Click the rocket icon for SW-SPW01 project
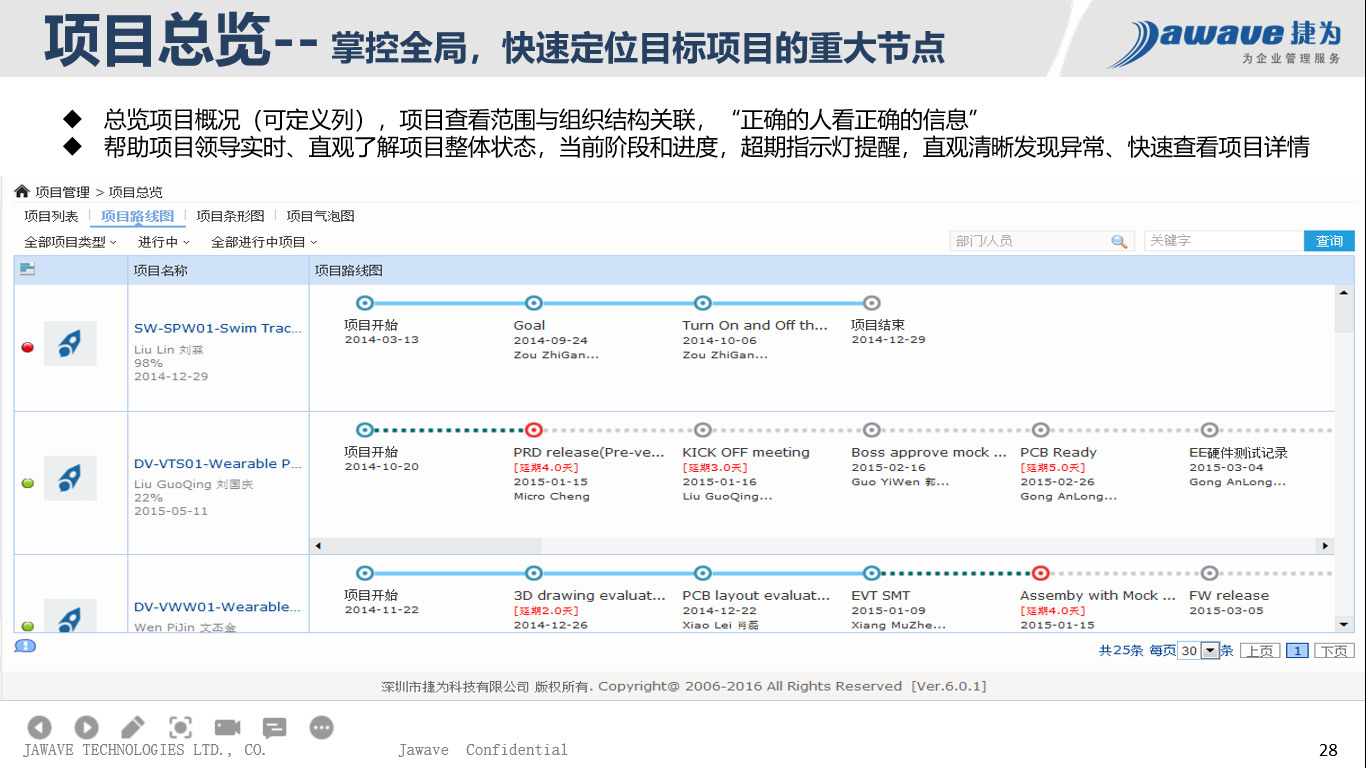Screen dimensions: 1366x768 coord(70,343)
